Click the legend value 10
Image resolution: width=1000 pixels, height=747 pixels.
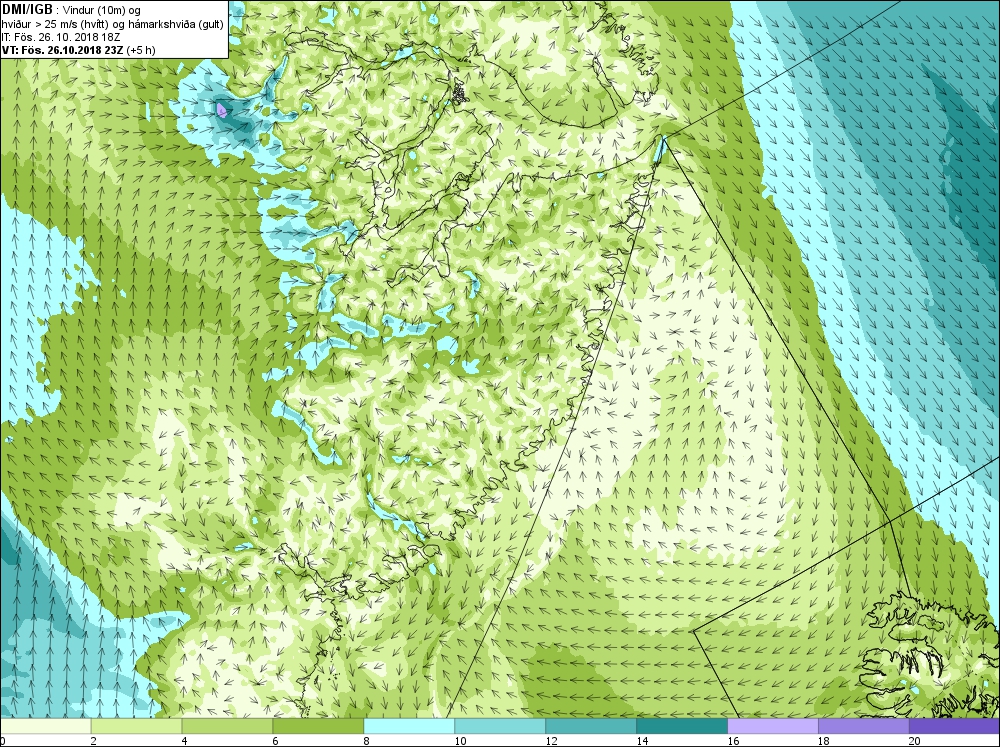[x=460, y=741]
